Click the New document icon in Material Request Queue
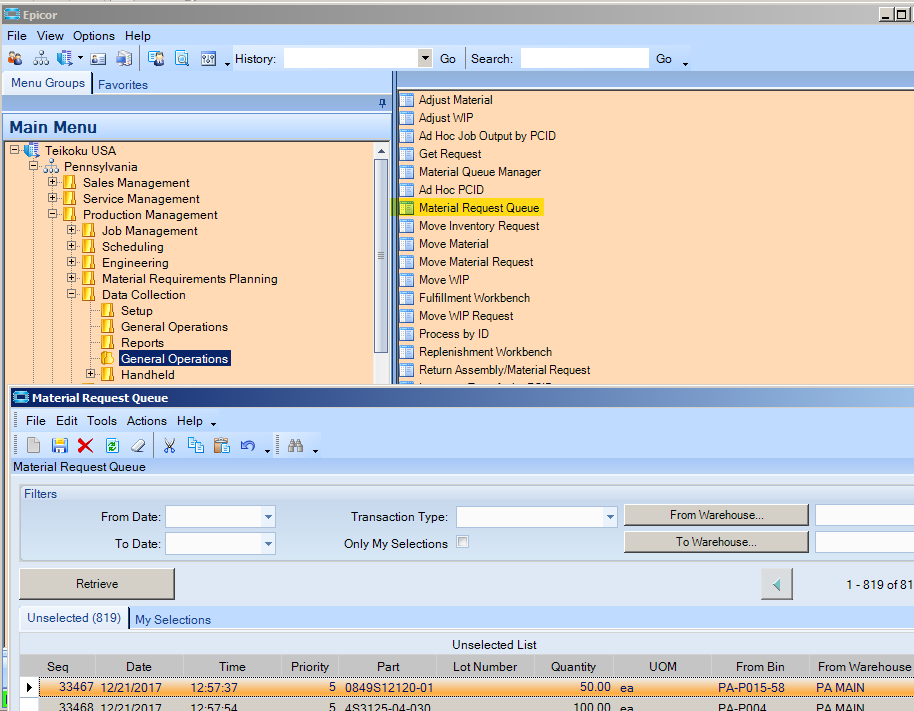 pyautogui.click(x=33, y=446)
